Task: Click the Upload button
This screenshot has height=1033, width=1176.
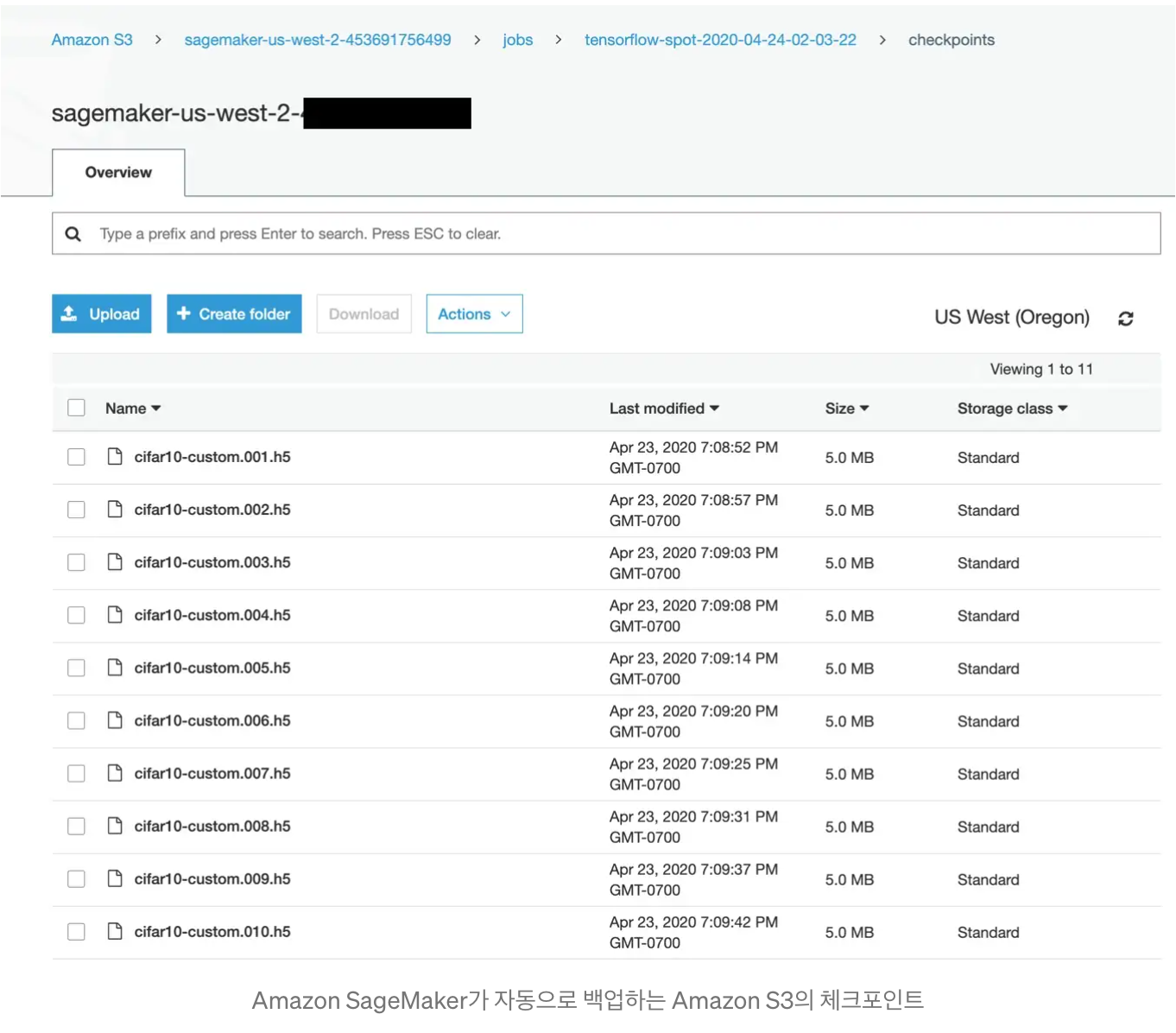Action: tap(102, 314)
